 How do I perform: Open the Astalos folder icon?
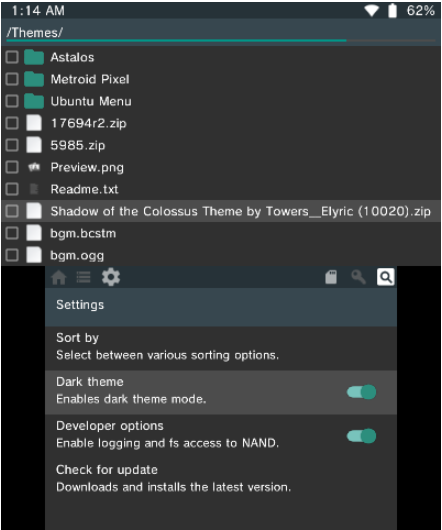coord(34,57)
